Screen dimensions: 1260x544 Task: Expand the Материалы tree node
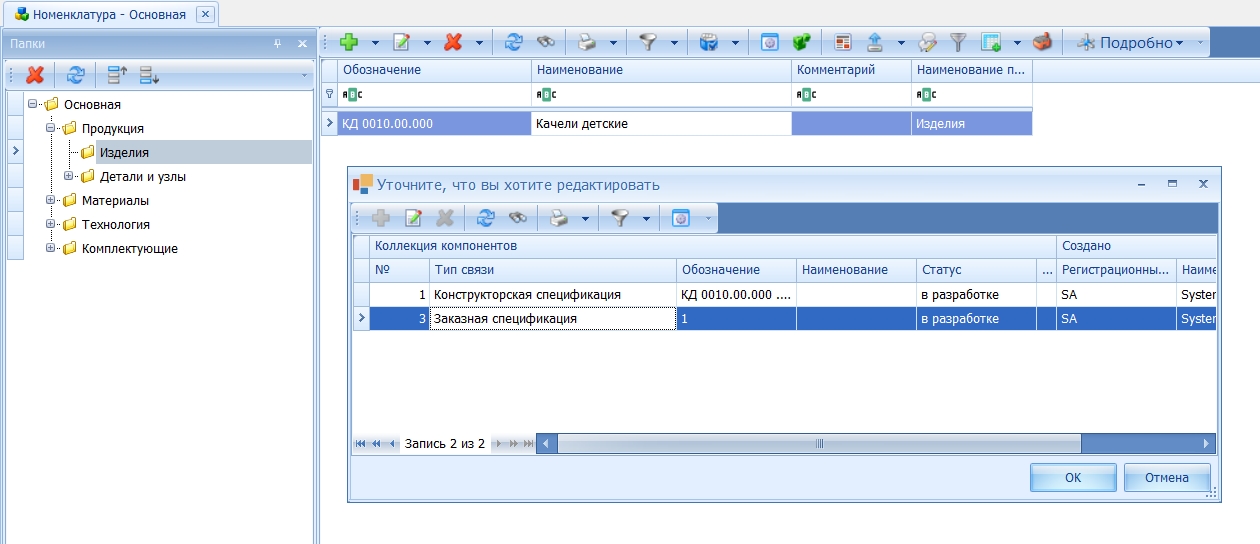50,200
